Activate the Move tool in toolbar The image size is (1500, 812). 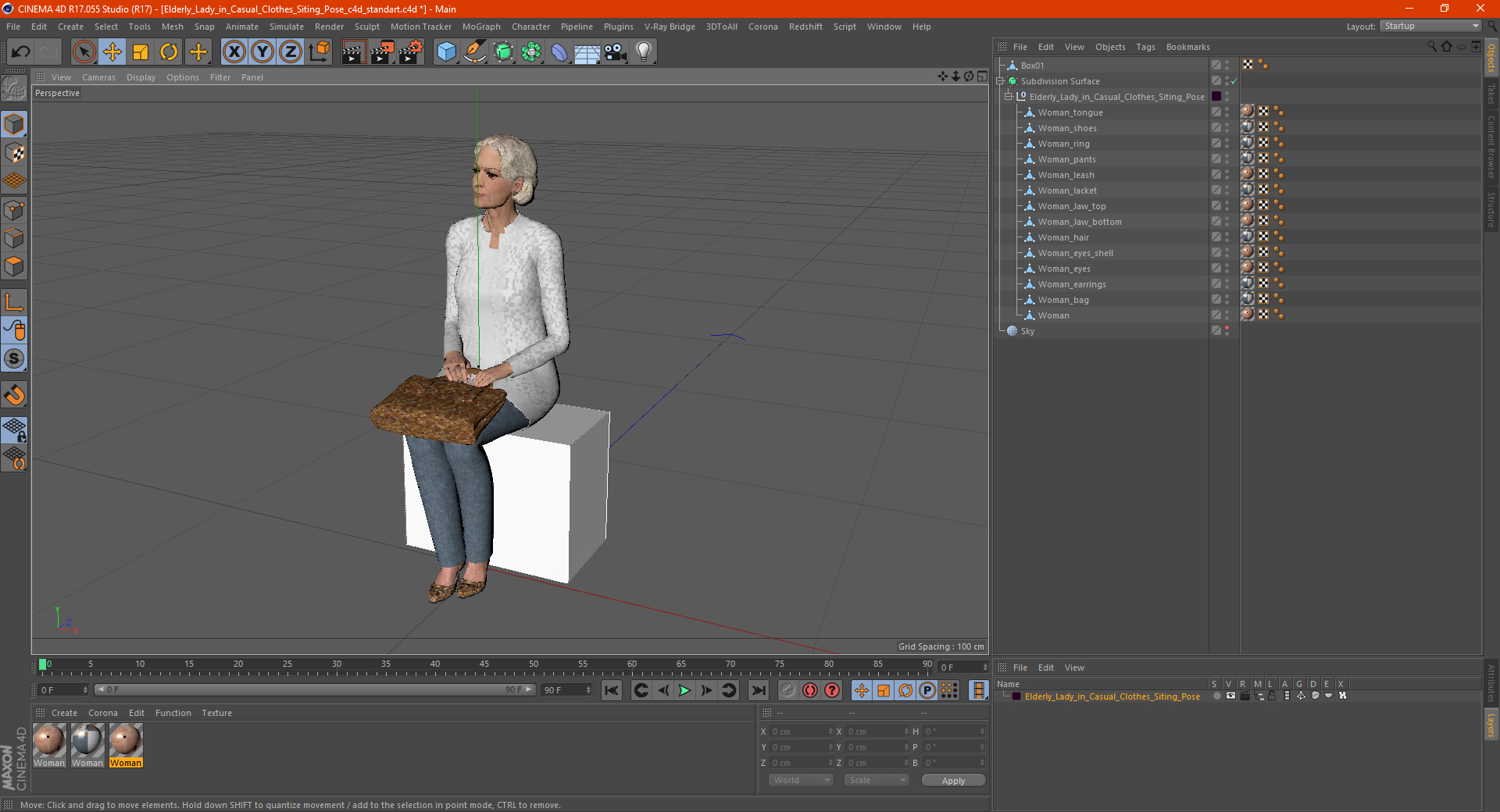(x=112, y=52)
